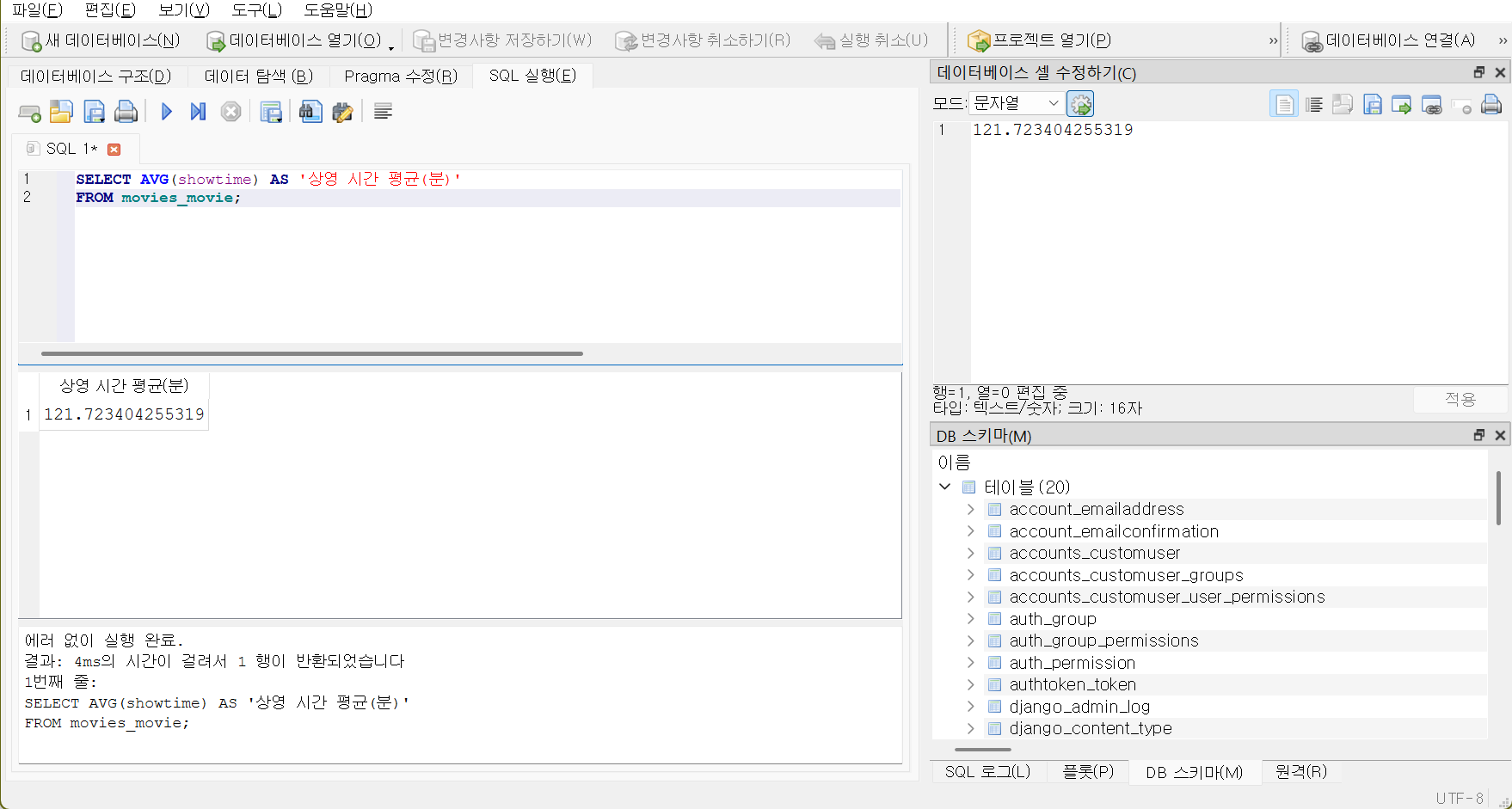Open find and replace icon

click(342, 112)
